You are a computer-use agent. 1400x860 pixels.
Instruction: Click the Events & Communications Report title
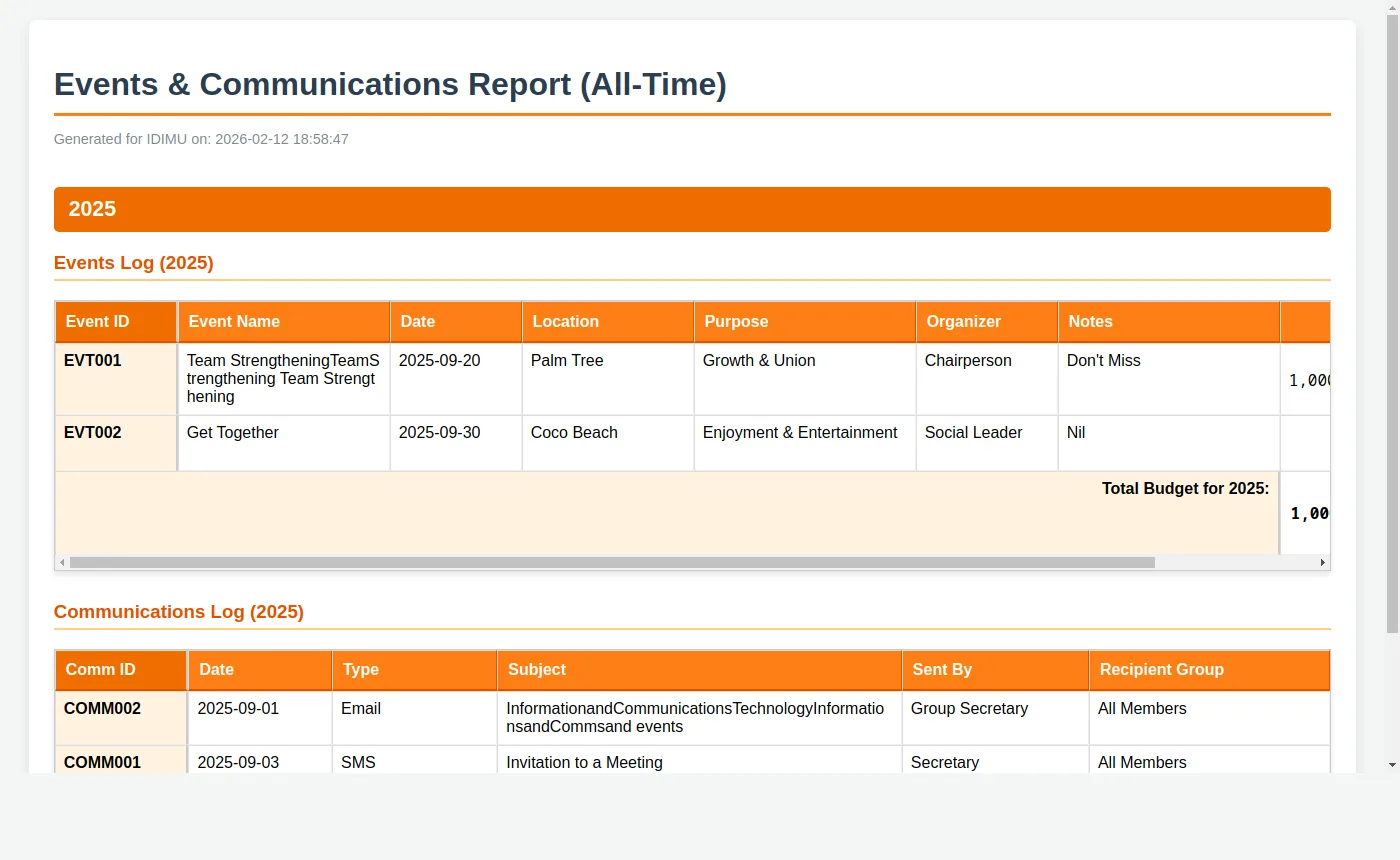coord(390,84)
